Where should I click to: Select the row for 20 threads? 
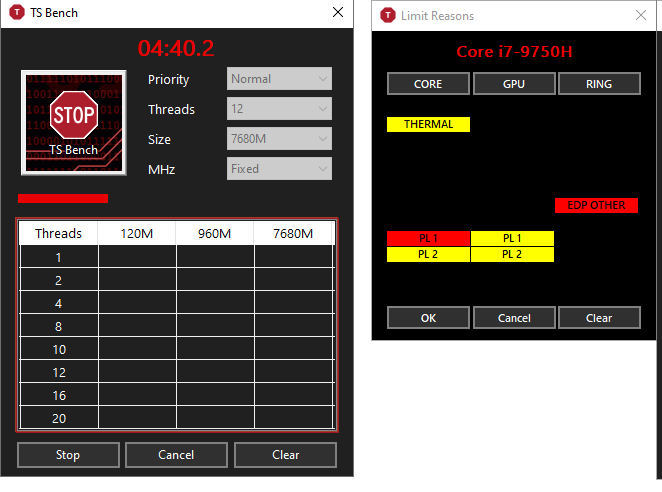177,418
